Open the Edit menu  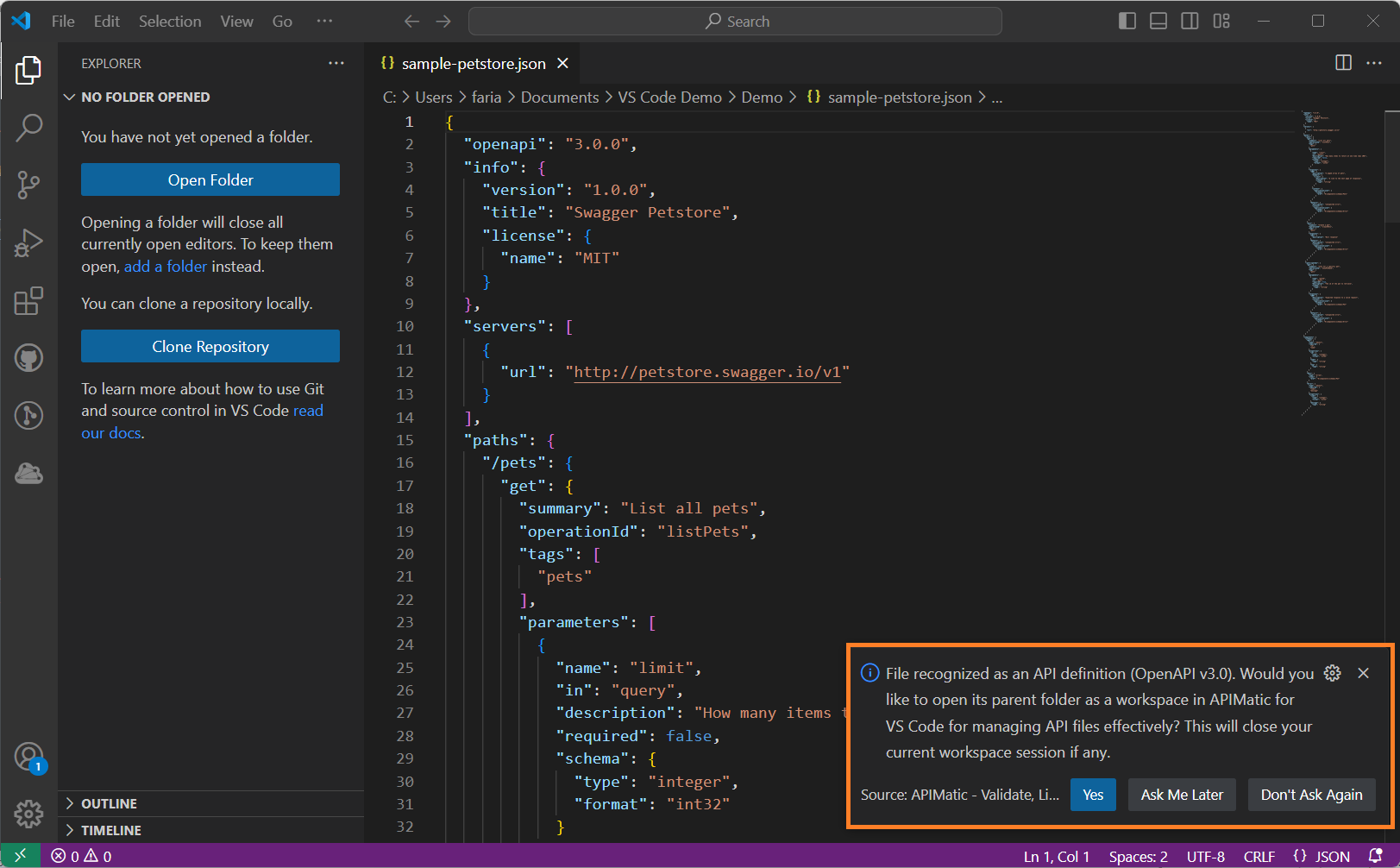tap(107, 22)
